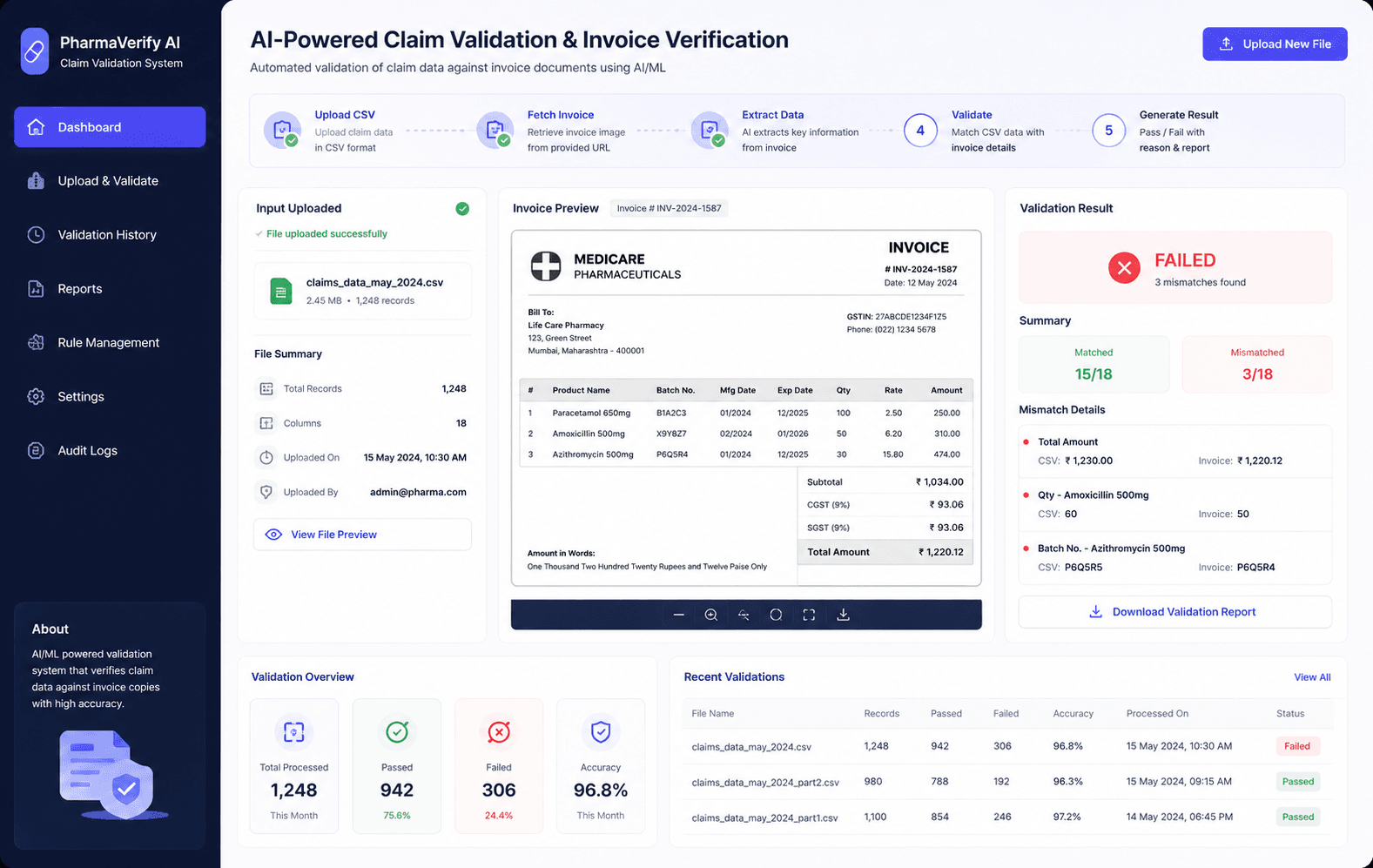Click the Columns icon in File Summary
1373x868 pixels.
coord(266,423)
